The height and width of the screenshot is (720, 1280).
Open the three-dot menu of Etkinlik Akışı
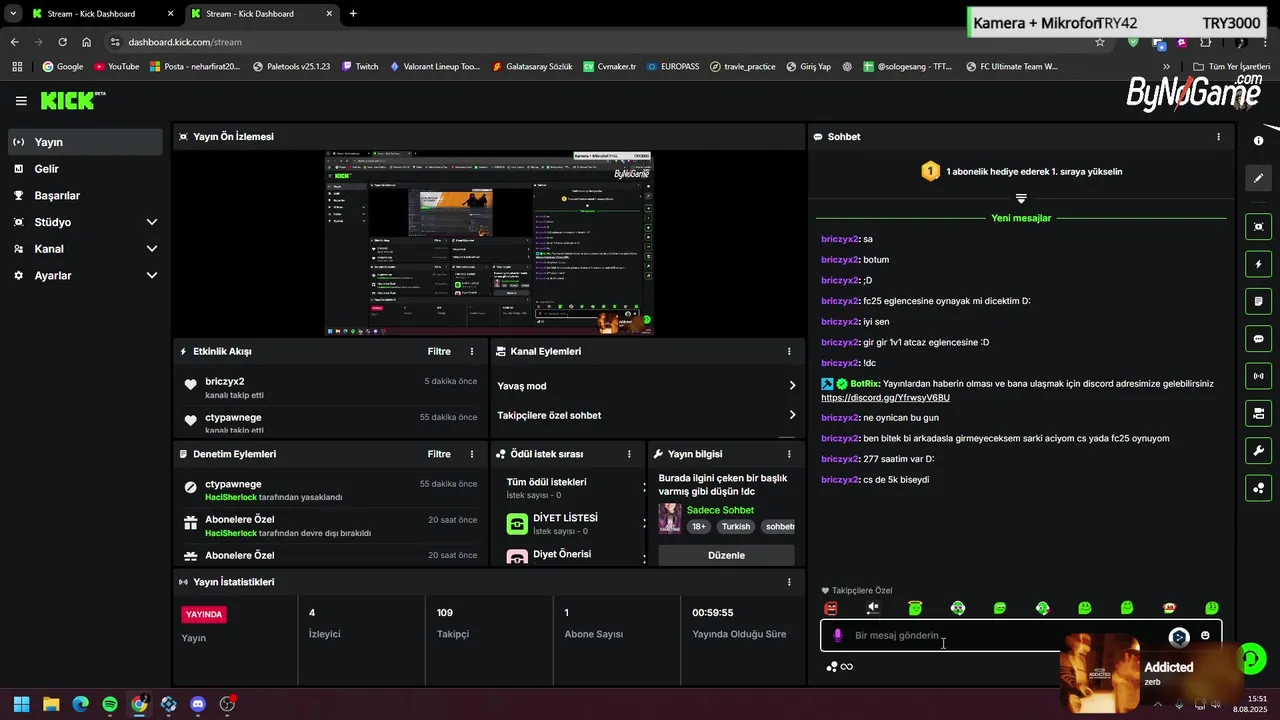(x=472, y=352)
